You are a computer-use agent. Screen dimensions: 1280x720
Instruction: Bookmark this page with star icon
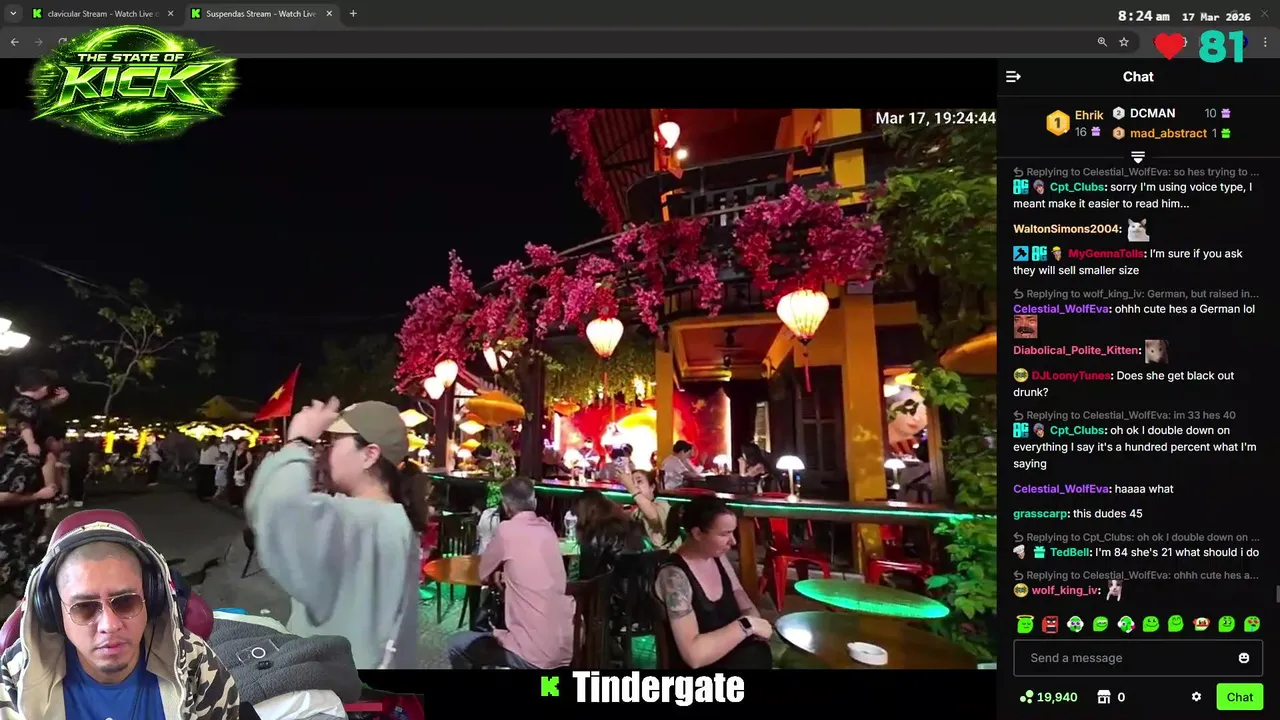click(1124, 42)
